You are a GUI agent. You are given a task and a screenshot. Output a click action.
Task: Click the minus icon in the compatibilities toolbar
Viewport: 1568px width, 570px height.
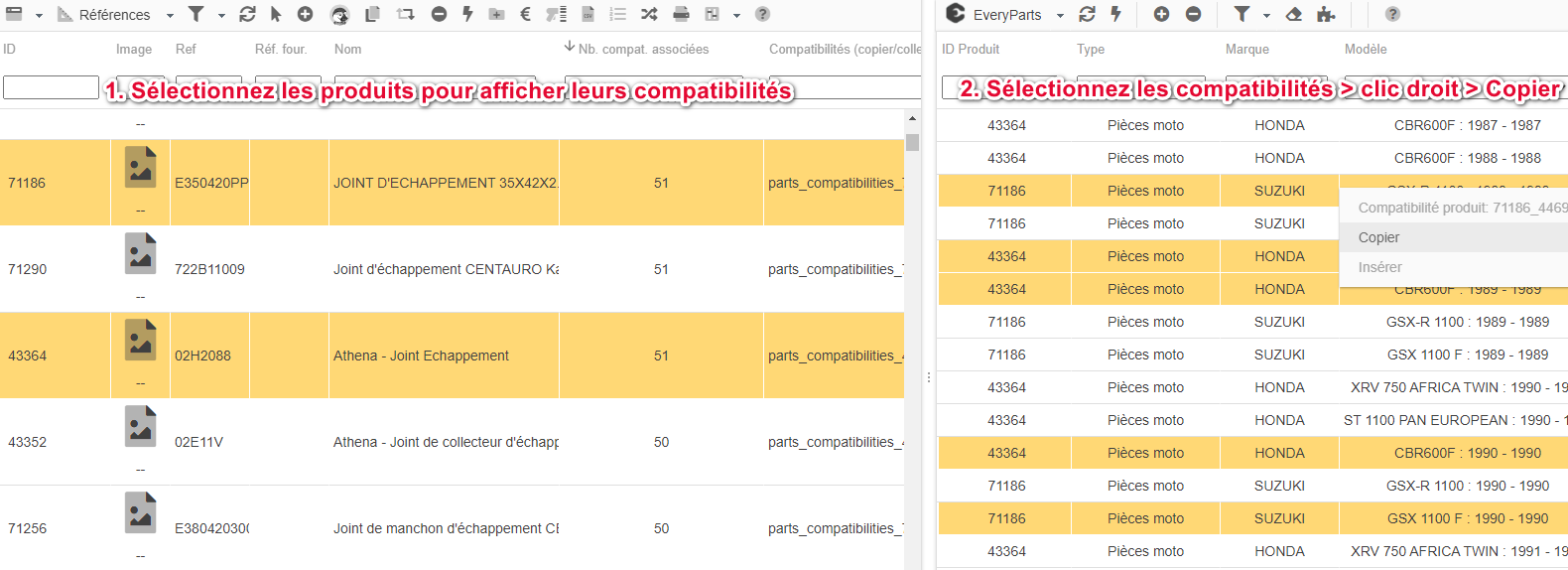click(1193, 14)
